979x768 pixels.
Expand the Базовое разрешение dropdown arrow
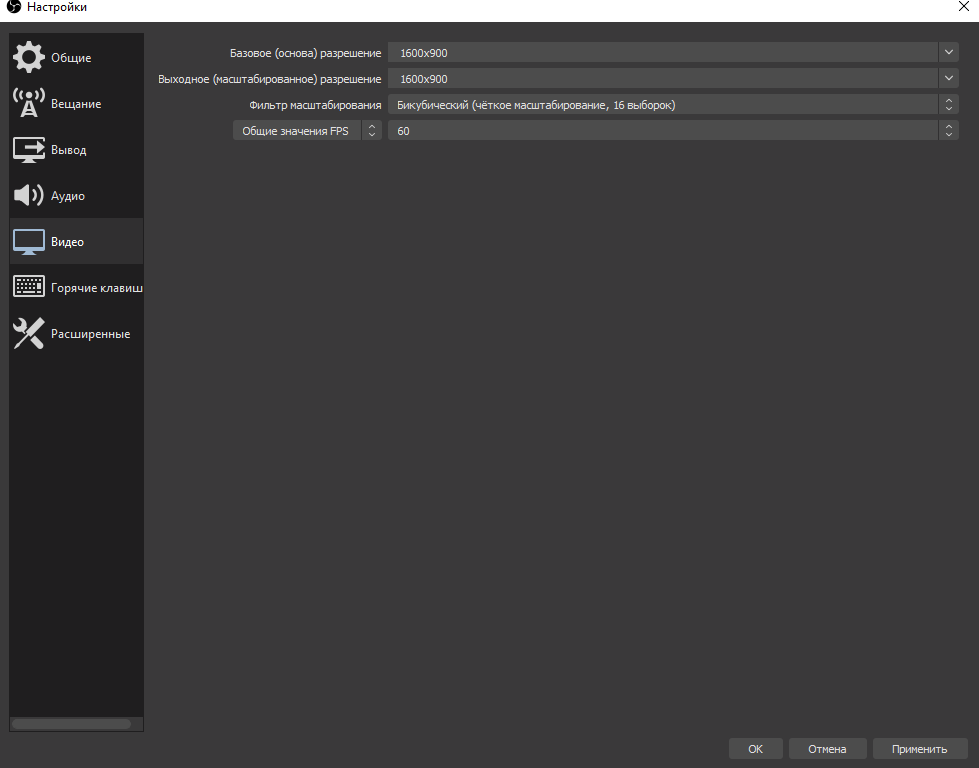948,52
